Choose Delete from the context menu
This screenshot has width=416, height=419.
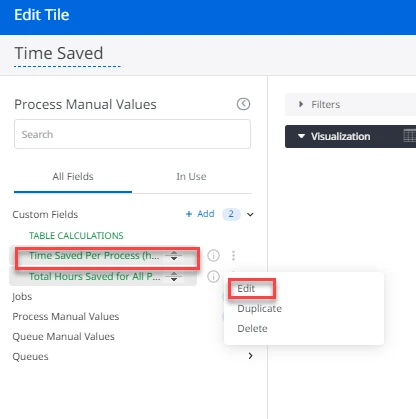click(252, 328)
